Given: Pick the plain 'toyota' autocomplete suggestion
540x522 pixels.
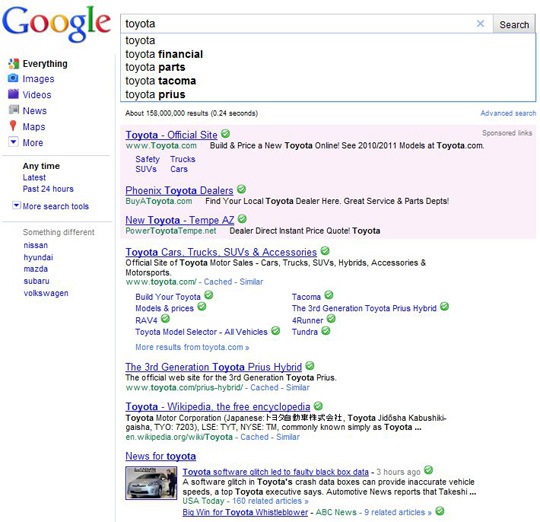Looking at the screenshot, I should pyautogui.click(x=140, y=41).
